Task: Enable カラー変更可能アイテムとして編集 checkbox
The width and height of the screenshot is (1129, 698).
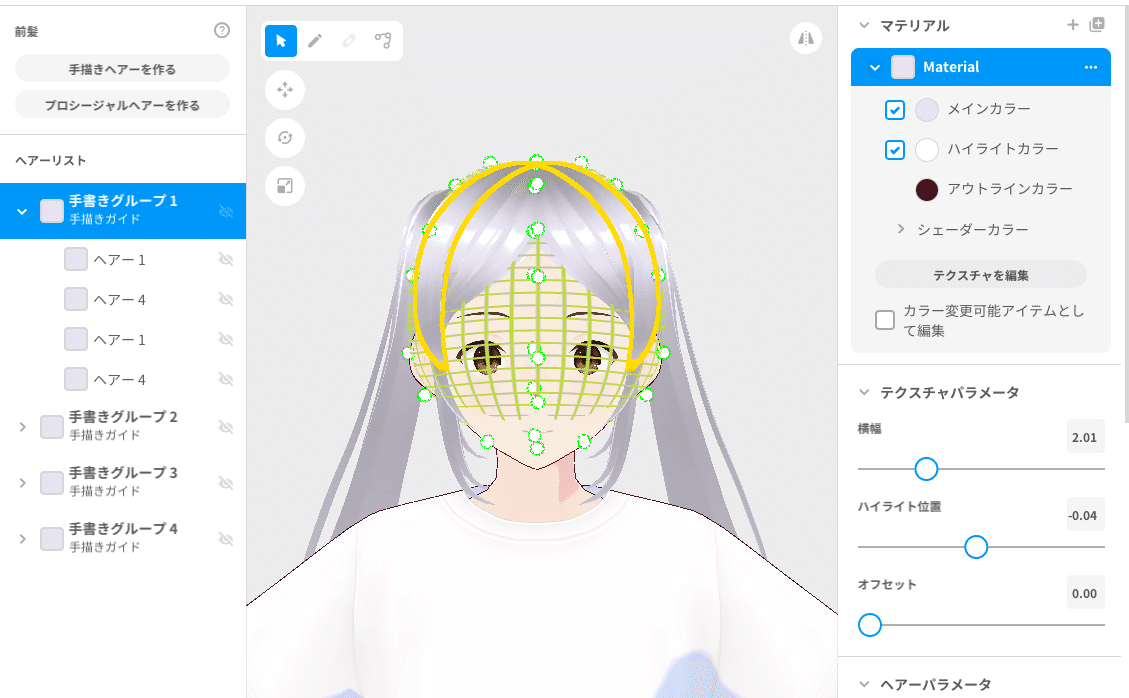Action: (885, 320)
